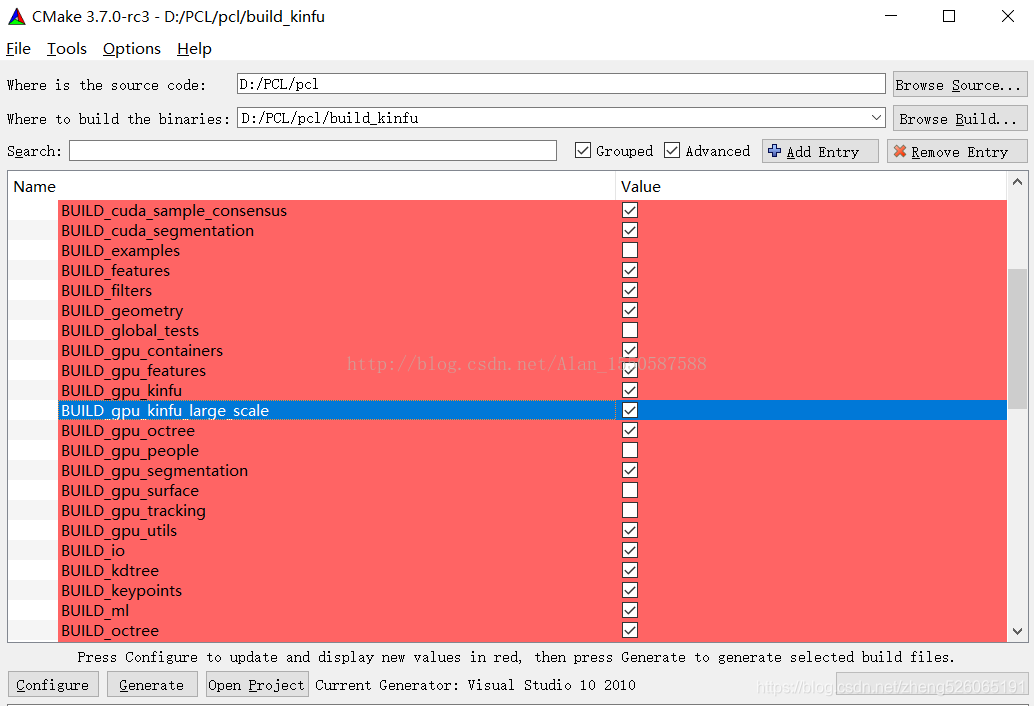The width and height of the screenshot is (1034, 706).
Task: Enable BUILD_gpu_people checkbox
Action: (x=630, y=450)
